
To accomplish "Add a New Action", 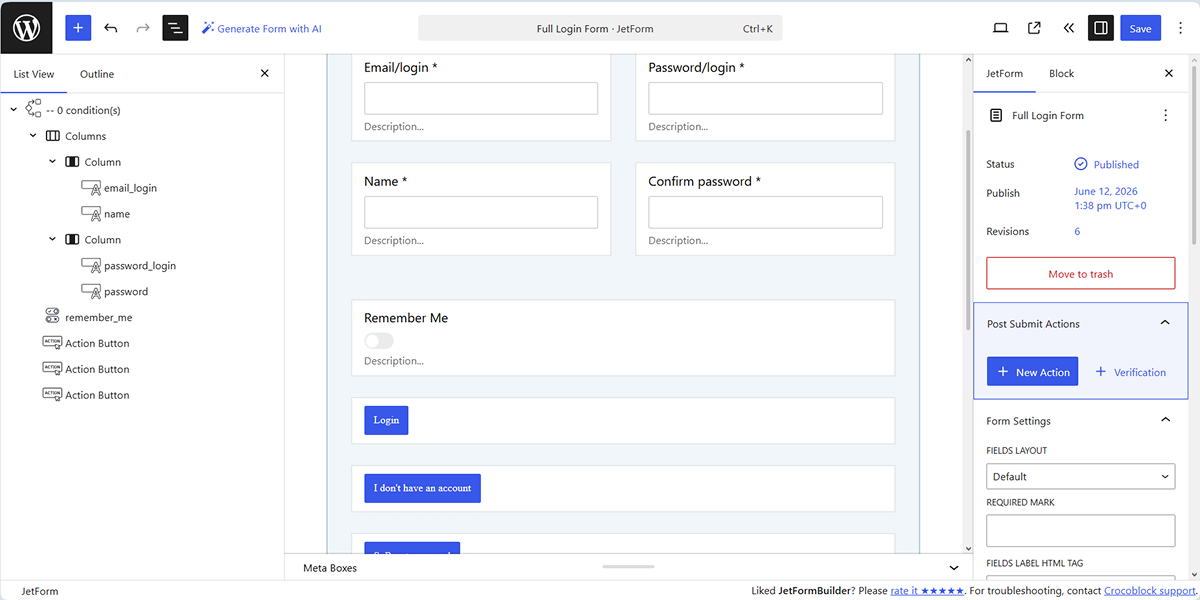I will (x=1032, y=372).
